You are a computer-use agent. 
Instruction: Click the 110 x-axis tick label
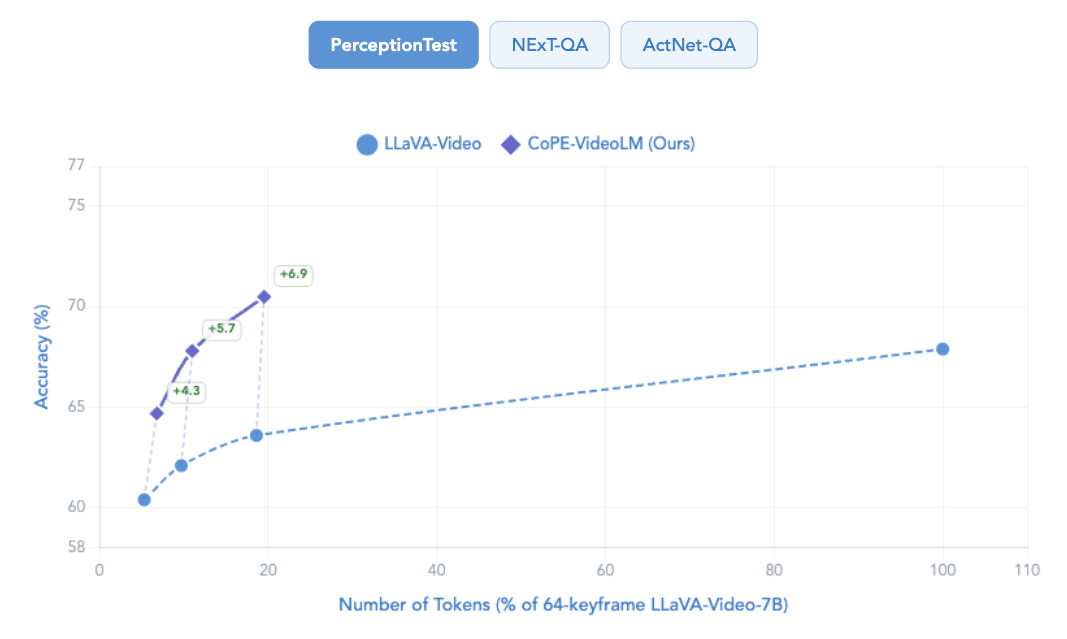(x=1026, y=570)
